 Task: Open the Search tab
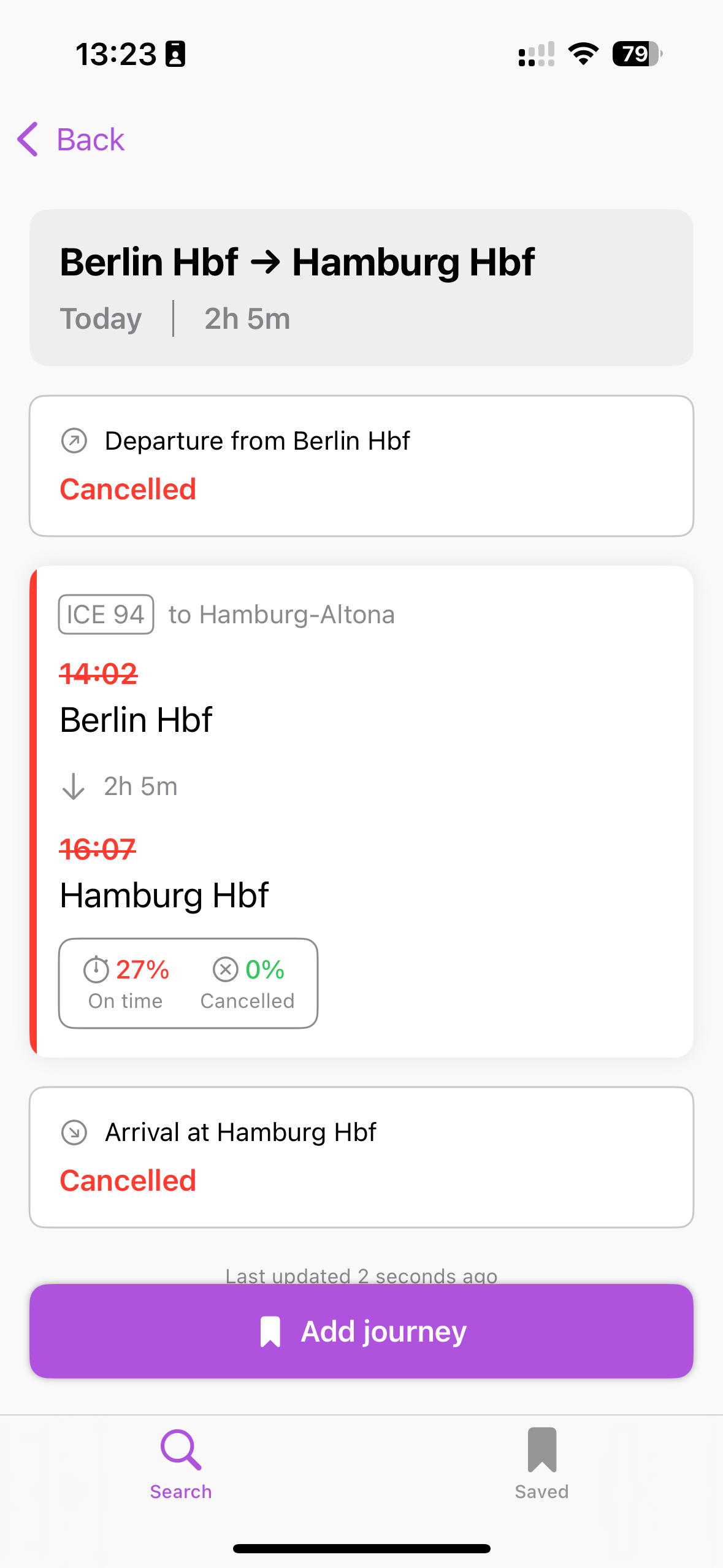coord(181,1464)
